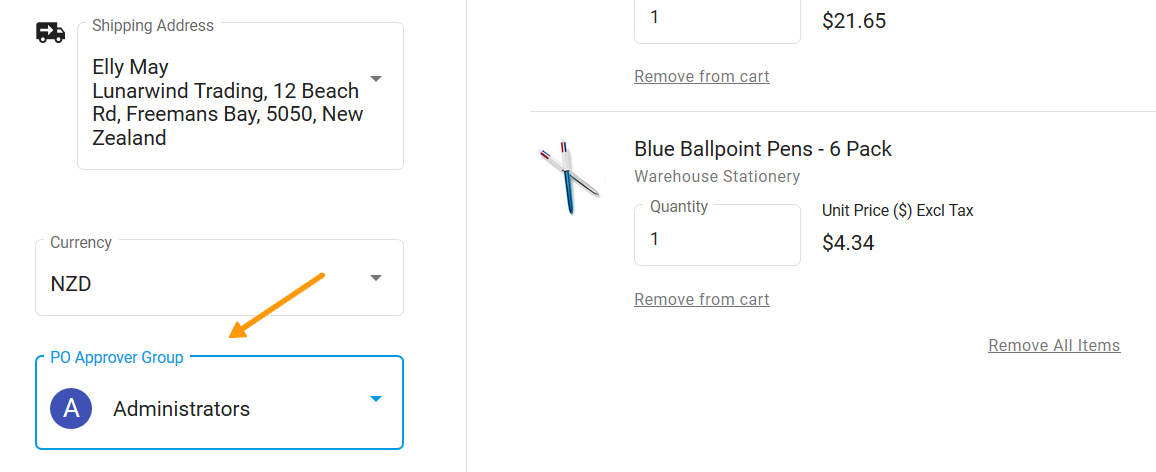Click the Warehouse Stationery supplier name
Viewport: 1156px width, 472px height.
click(716, 177)
